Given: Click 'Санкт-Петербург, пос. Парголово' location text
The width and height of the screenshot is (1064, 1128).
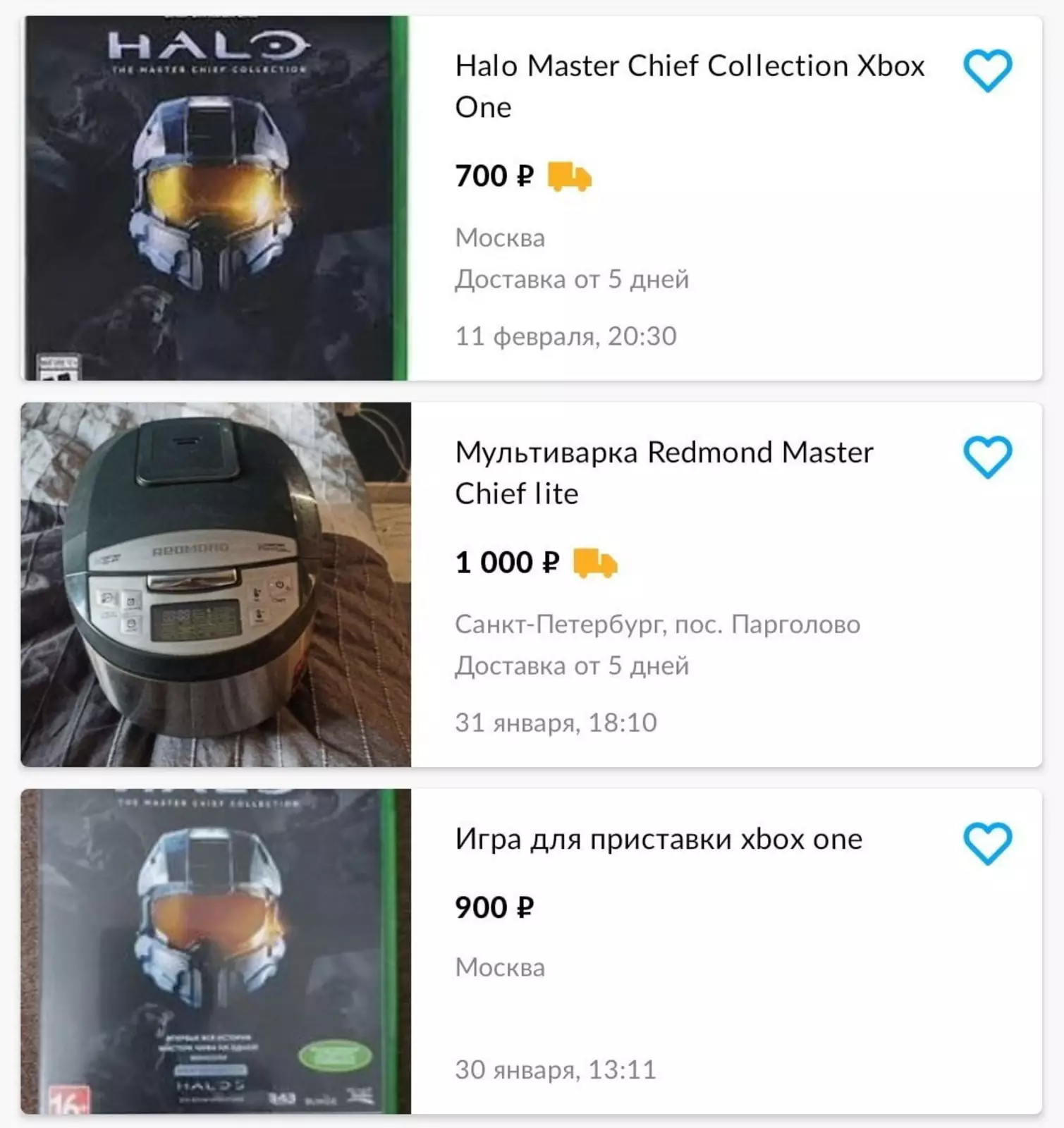Looking at the screenshot, I should (657, 625).
